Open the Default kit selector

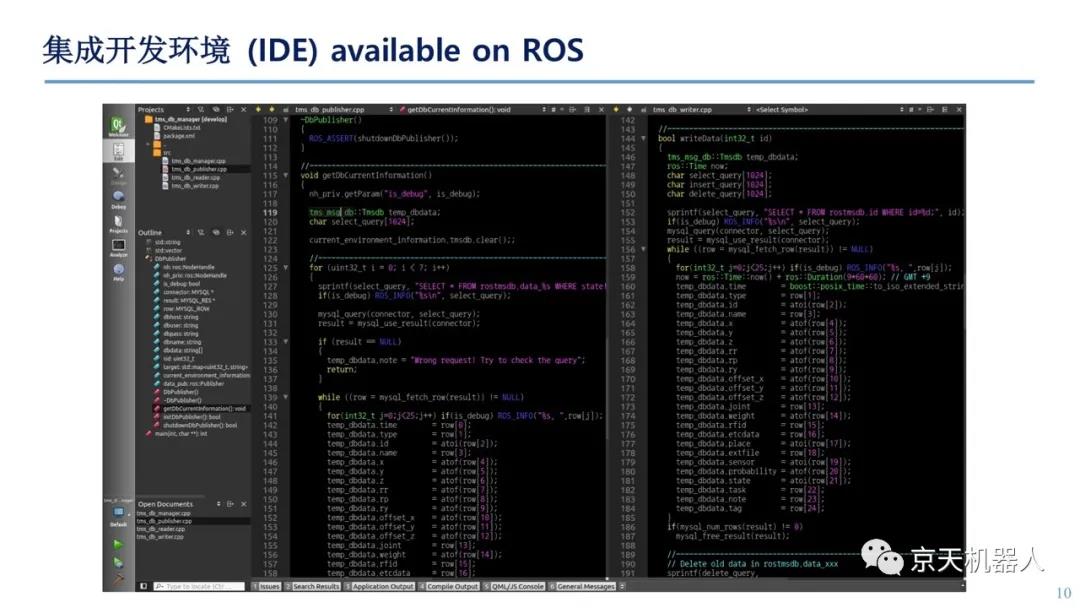click(x=118, y=515)
